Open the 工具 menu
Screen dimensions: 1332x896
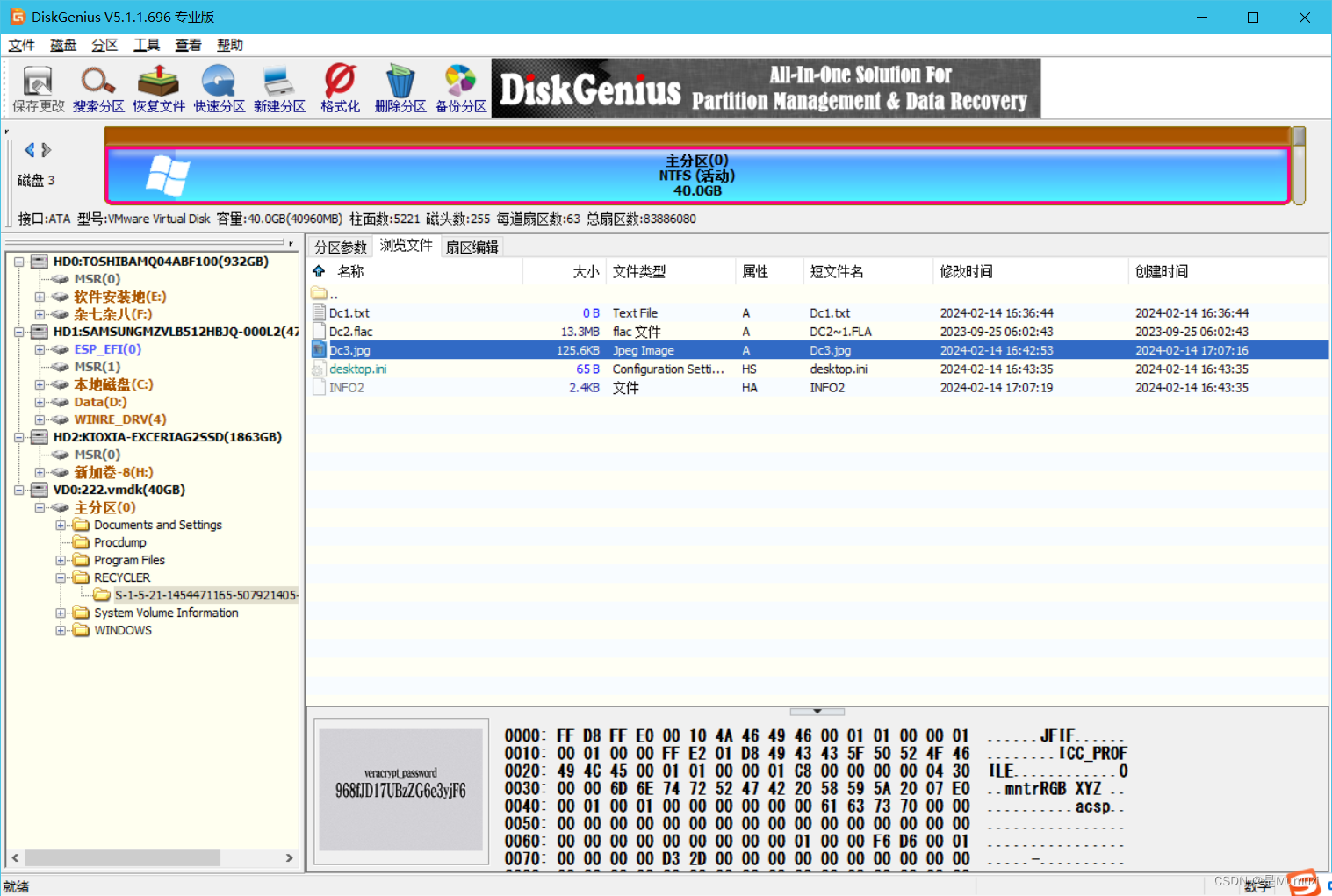tap(146, 45)
